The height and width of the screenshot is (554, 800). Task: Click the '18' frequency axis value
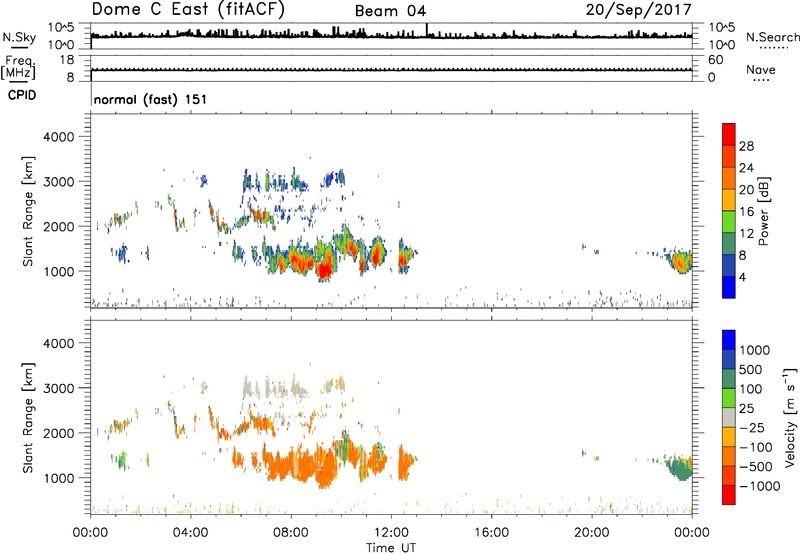pos(67,60)
